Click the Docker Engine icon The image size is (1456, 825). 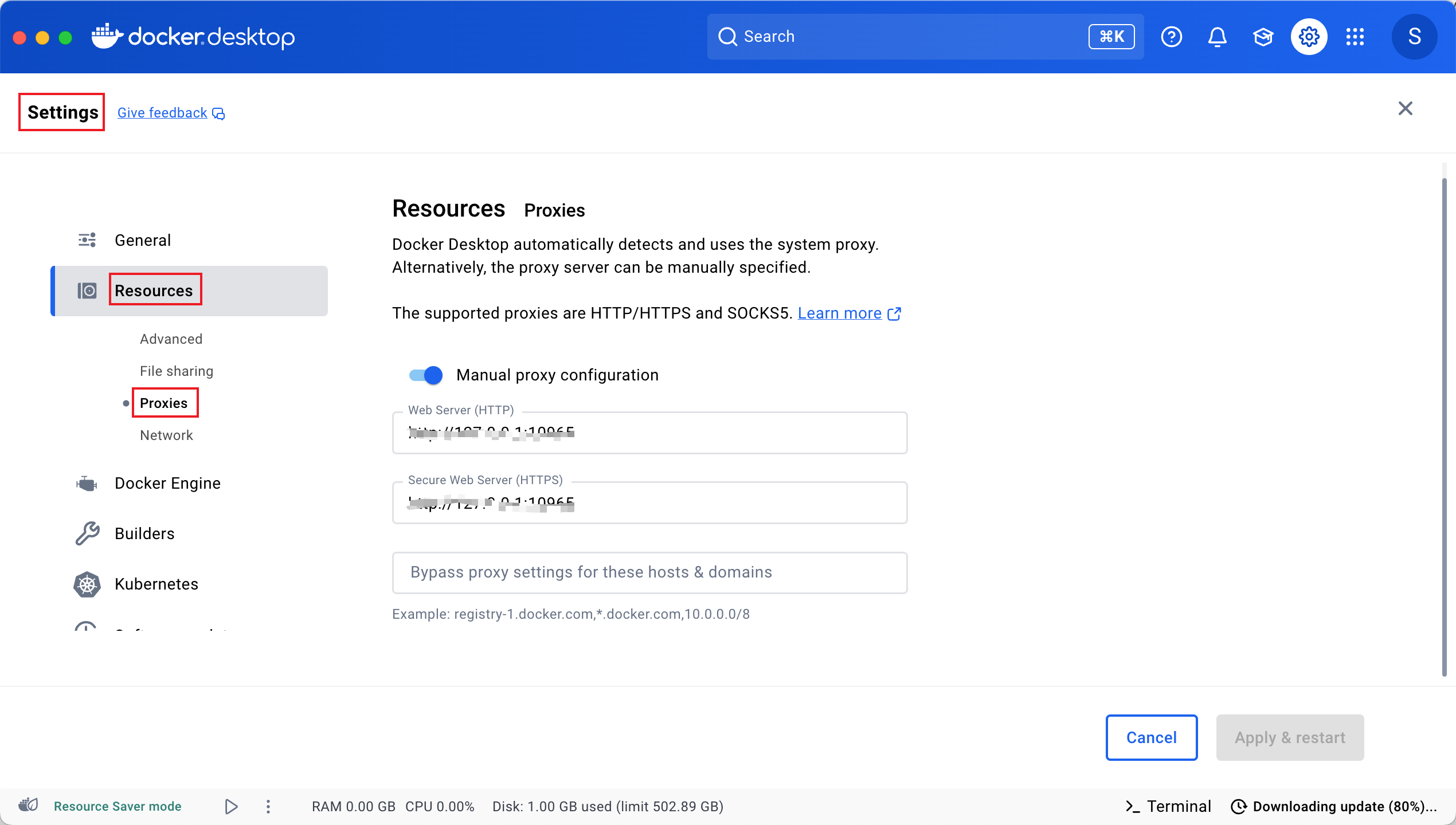(87, 484)
